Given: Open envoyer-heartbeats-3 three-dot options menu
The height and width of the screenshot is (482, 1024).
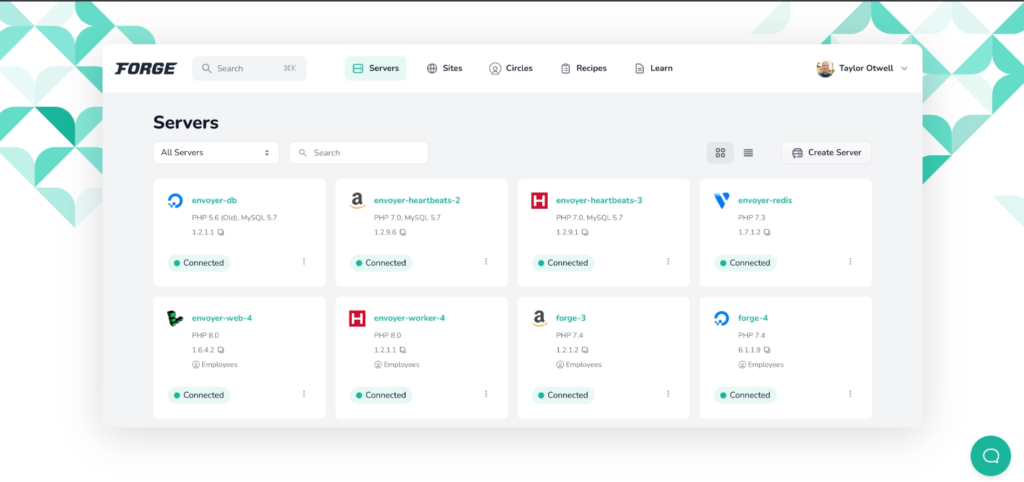Looking at the screenshot, I should click(668, 262).
